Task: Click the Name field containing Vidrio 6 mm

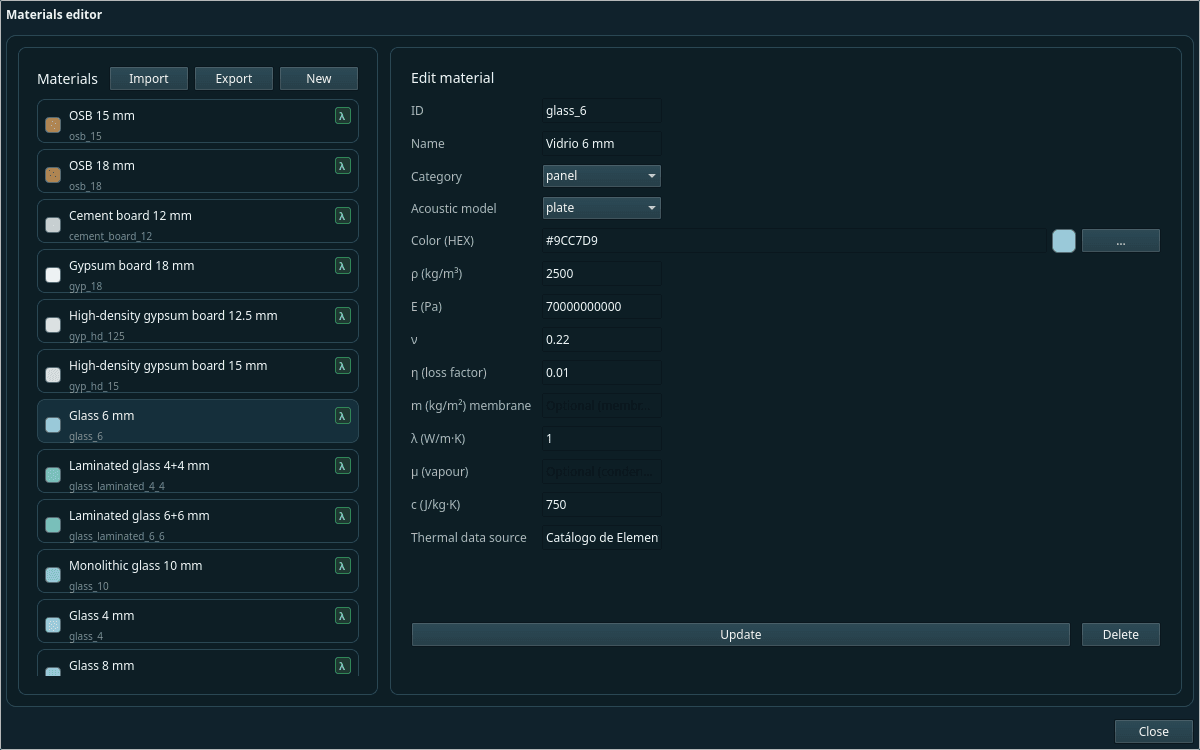Action: pos(601,144)
